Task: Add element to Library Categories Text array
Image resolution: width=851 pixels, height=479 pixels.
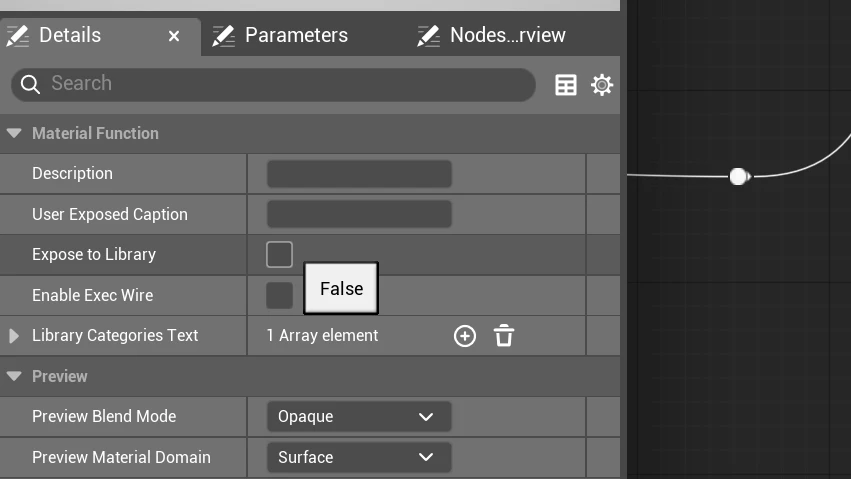Action: click(465, 336)
